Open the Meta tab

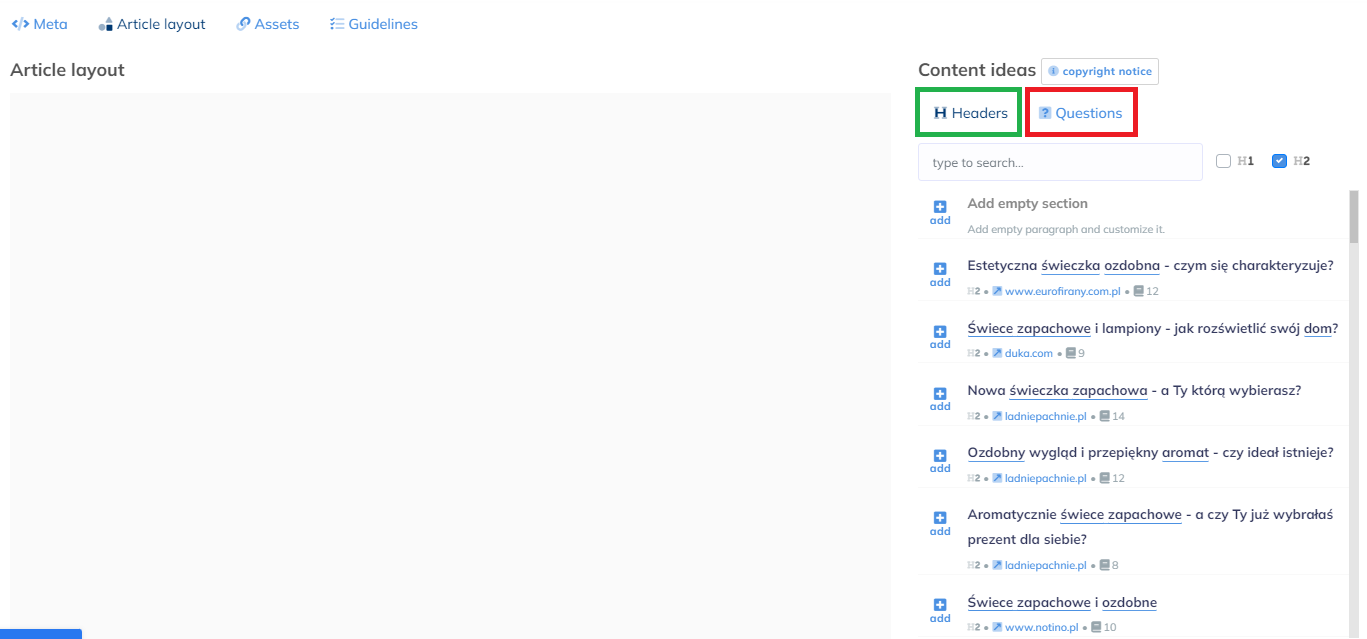click(x=40, y=24)
